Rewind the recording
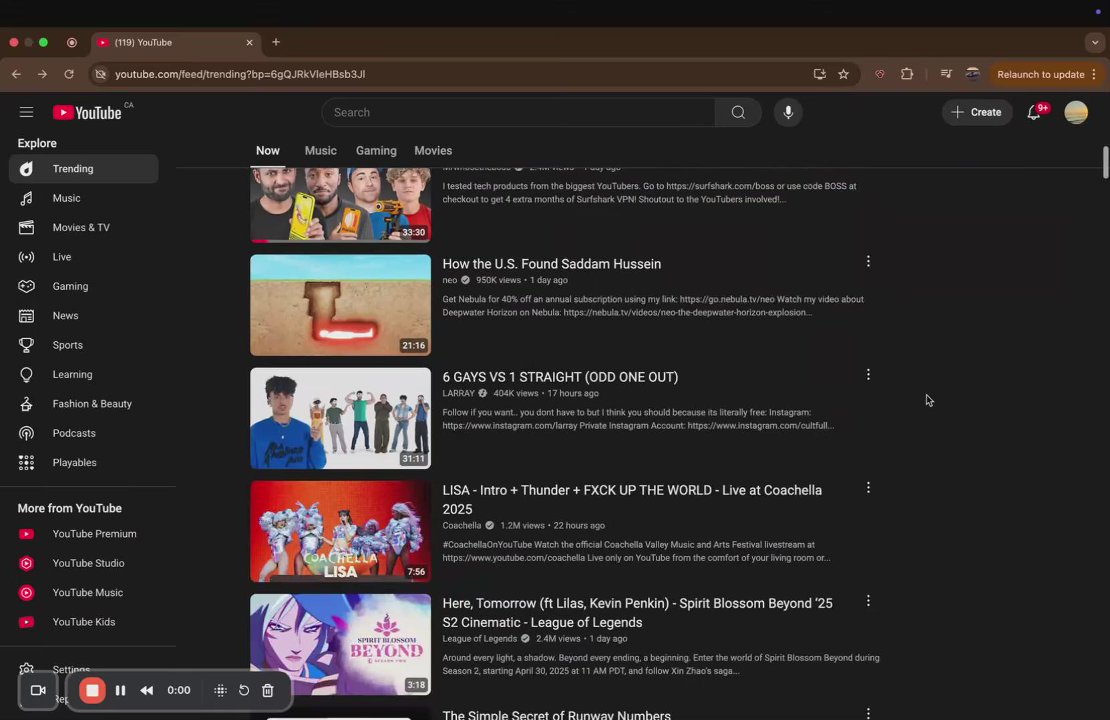The width and height of the screenshot is (1110, 720). click(147, 690)
